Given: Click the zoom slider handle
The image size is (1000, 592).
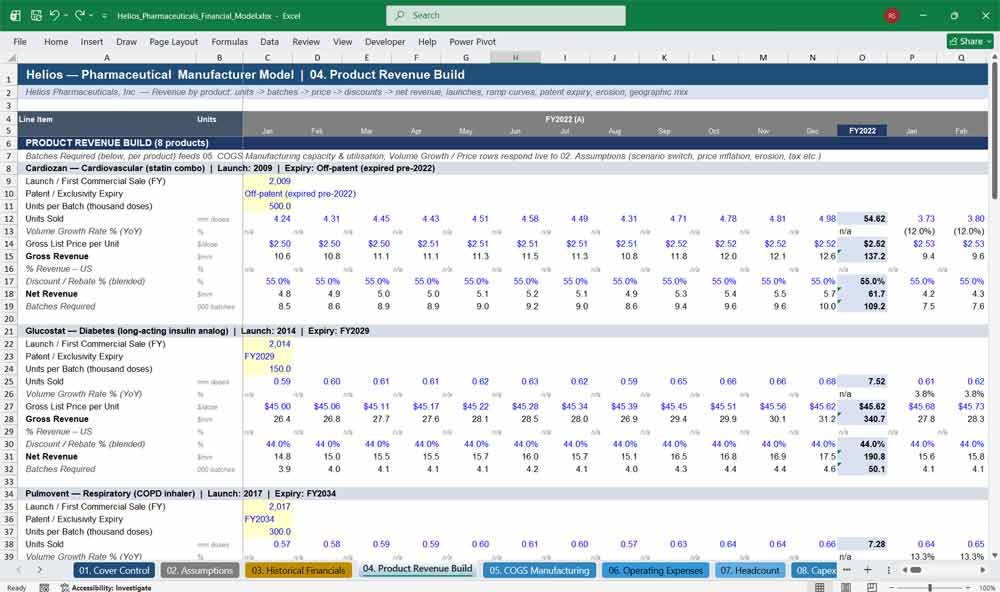Looking at the screenshot, I should [930, 587].
